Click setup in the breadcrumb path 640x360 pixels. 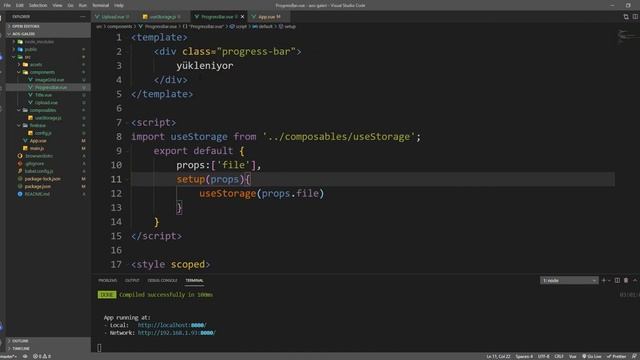(x=290, y=27)
